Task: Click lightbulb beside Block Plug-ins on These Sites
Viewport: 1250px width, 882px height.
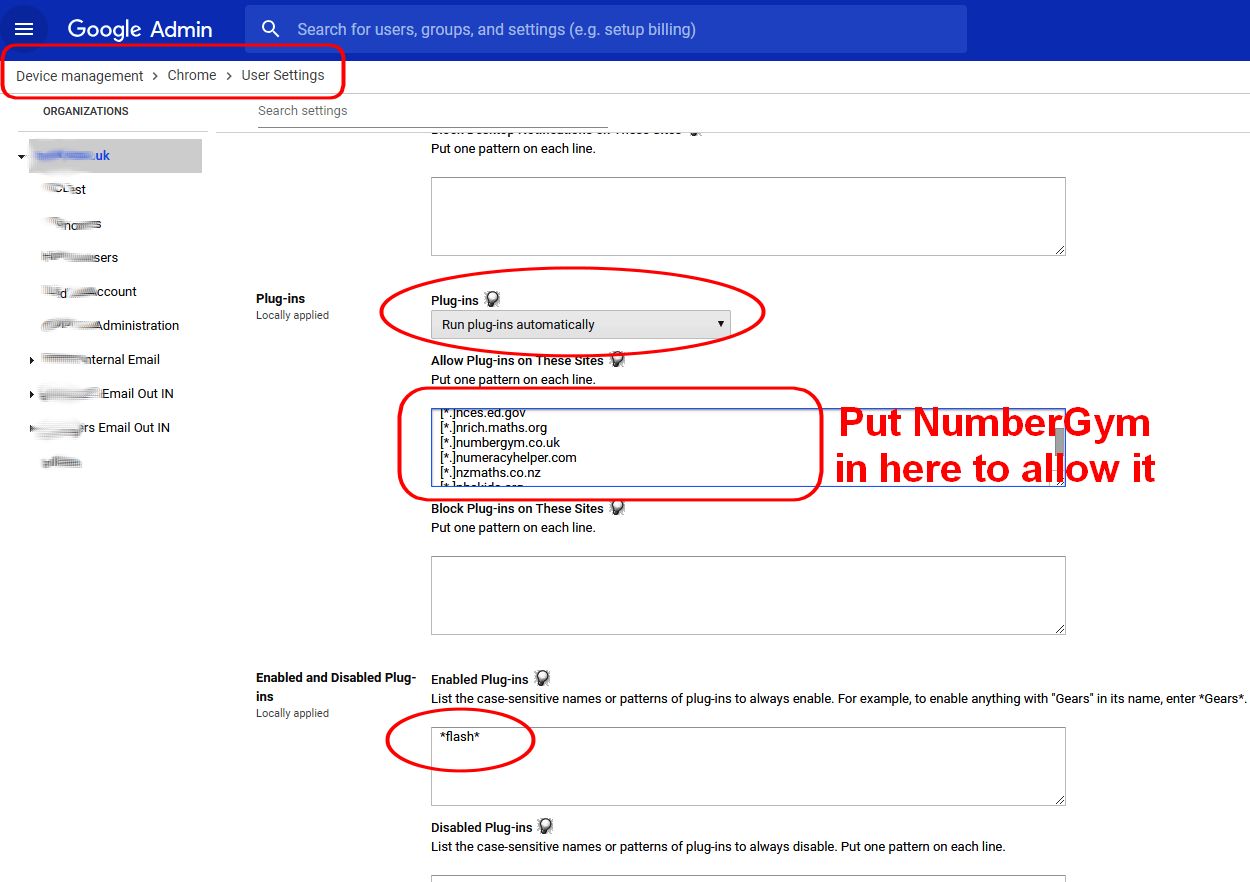Action: tap(617, 508)
